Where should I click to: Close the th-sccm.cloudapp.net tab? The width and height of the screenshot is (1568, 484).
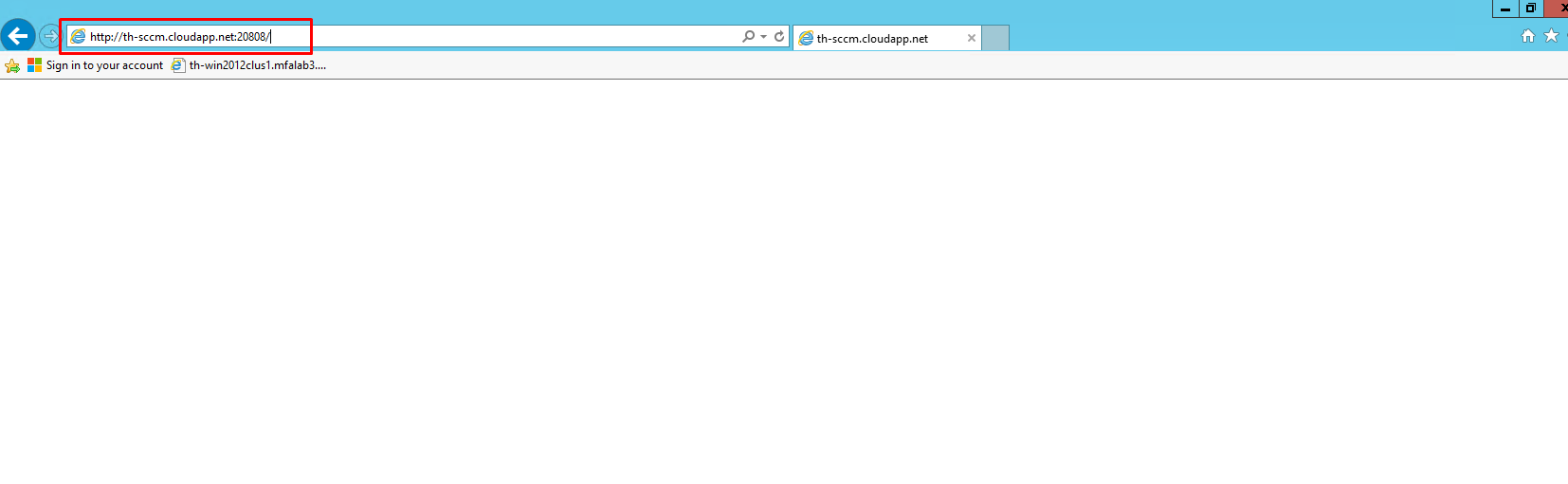[972, 39]
